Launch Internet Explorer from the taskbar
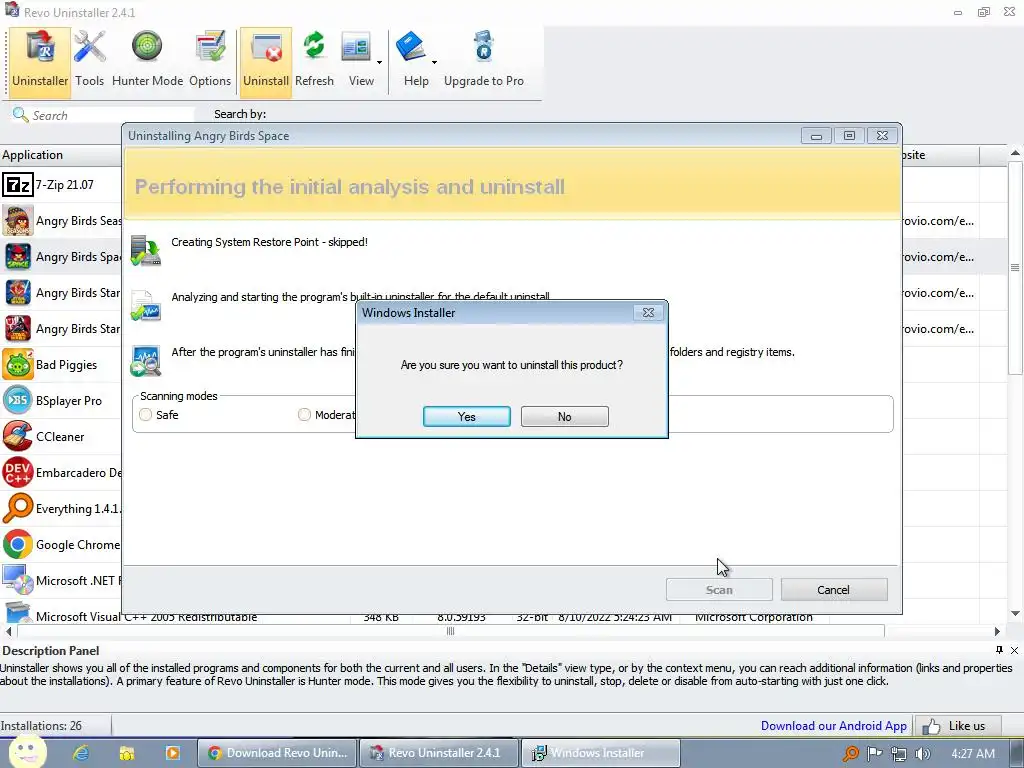1024x768 pixels. tap(81, 753)
